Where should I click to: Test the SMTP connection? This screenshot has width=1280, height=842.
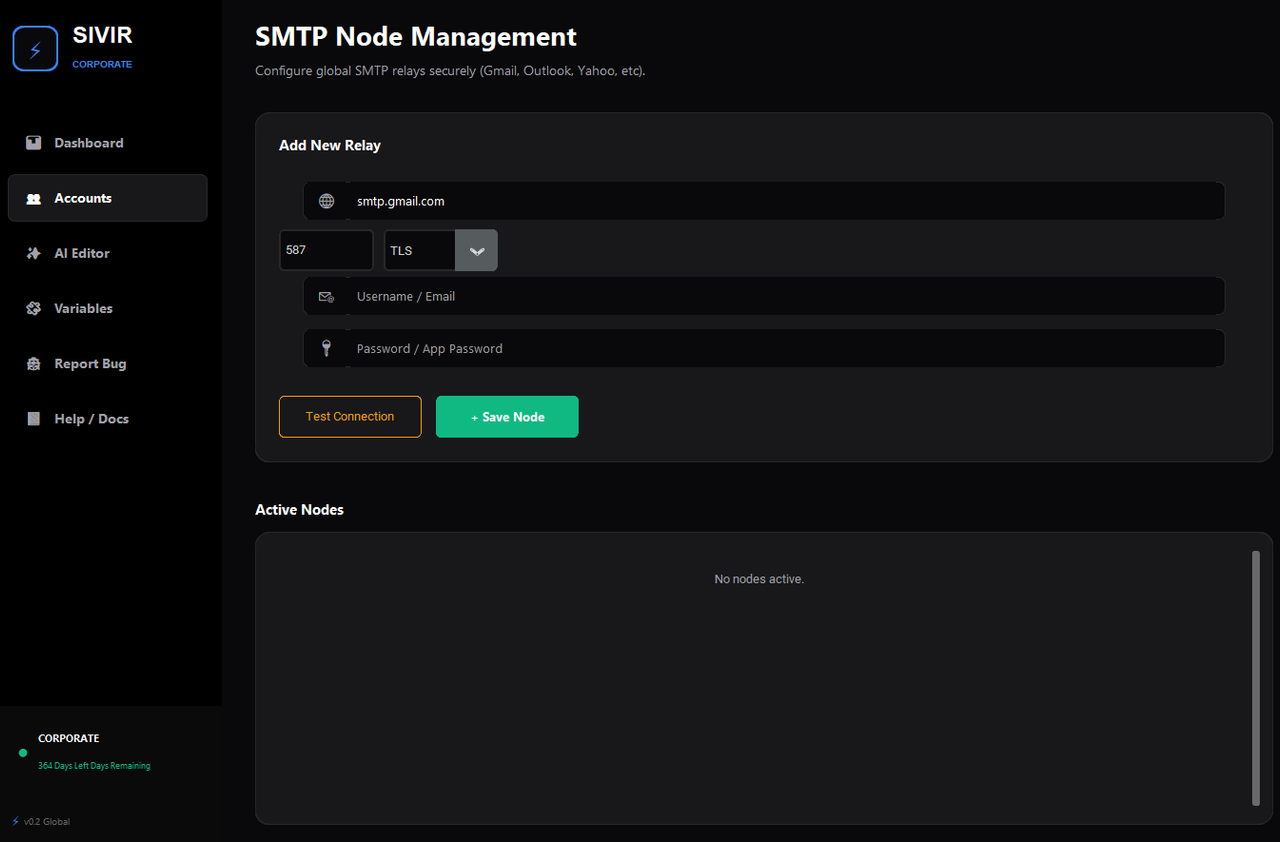(x=350, y=417)
